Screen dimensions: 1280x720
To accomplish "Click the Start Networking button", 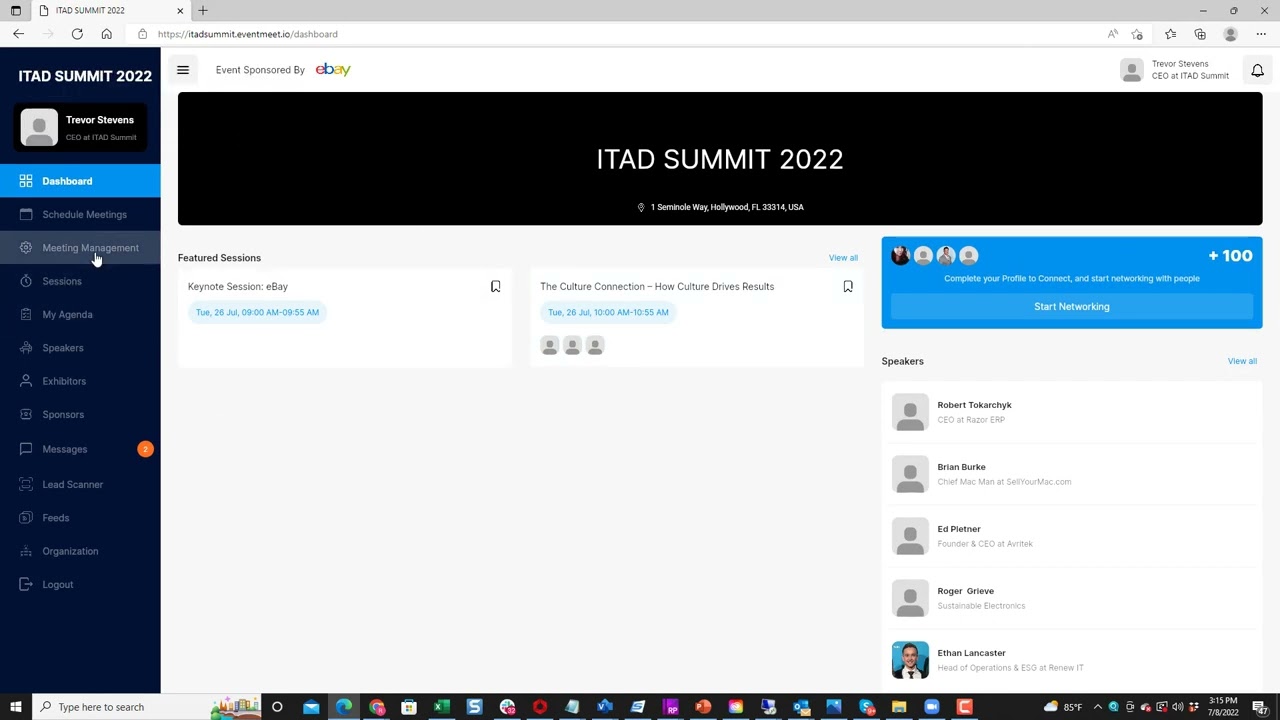I will coord(1072,307).
